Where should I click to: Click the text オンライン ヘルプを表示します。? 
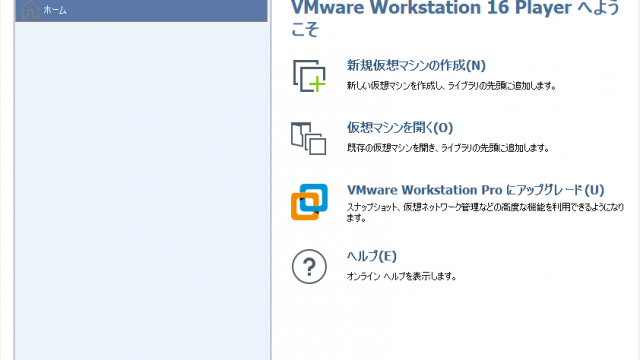click(401, 276)
